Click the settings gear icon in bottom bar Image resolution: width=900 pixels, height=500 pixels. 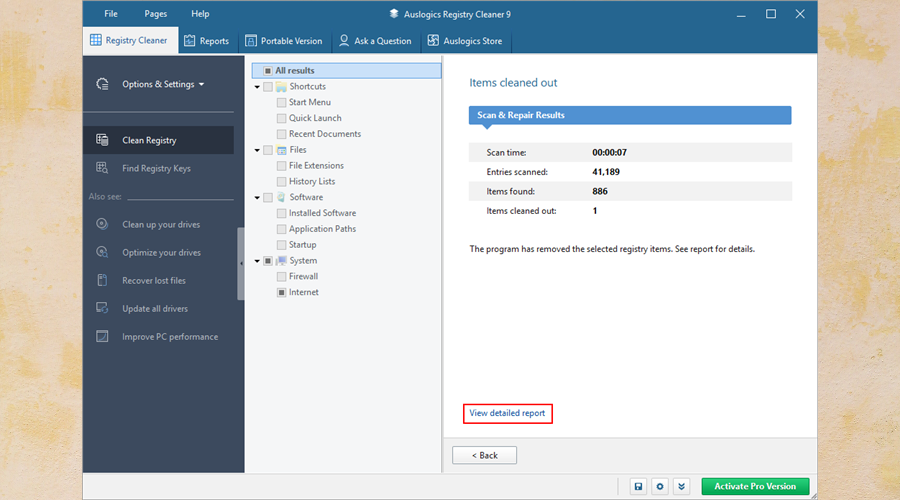pos(660,486)
